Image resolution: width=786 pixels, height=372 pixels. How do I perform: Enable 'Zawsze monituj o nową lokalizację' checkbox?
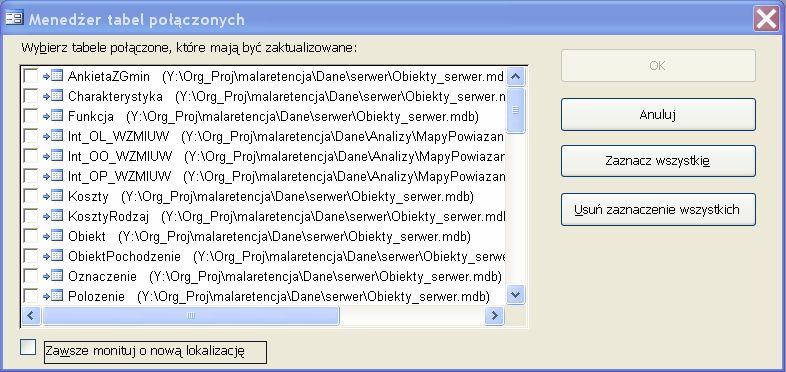pos(28,347)
